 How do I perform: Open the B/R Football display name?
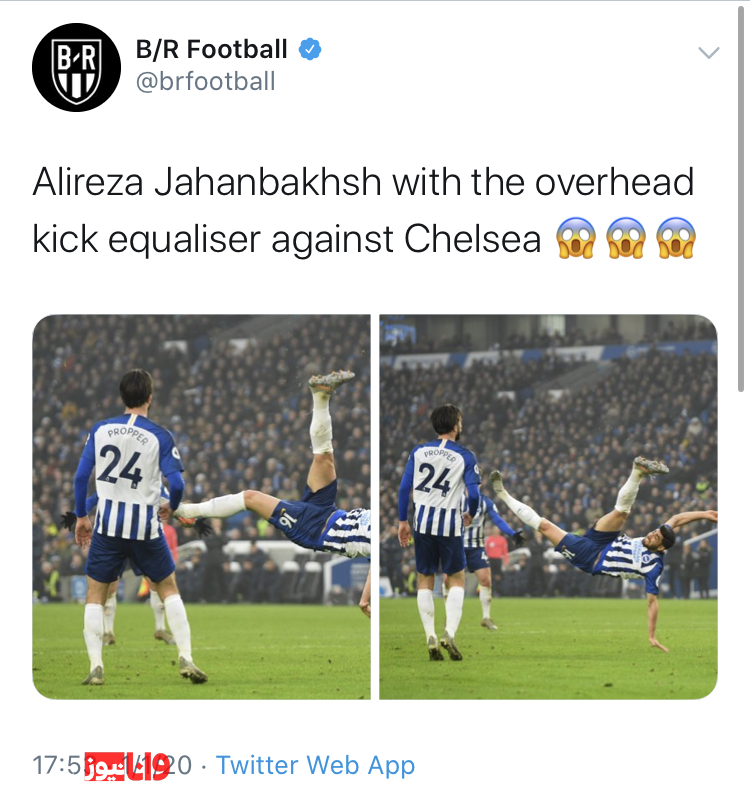[x=211, y=50]
